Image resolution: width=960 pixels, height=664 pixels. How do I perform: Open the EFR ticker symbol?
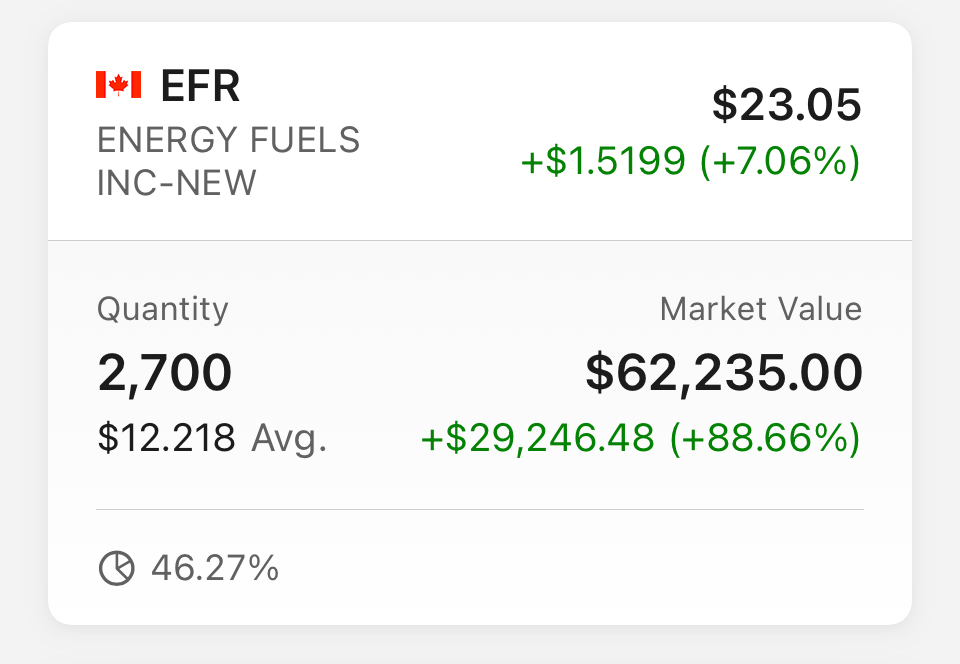click(200, 86)
